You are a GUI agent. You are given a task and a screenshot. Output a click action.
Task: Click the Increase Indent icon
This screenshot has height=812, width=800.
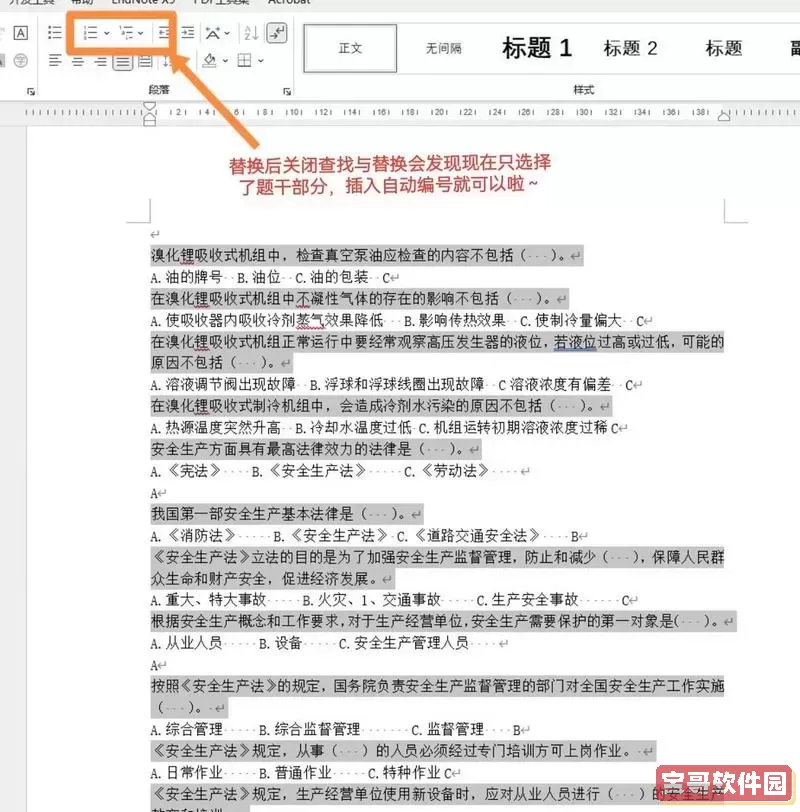[x=187, y=33]
